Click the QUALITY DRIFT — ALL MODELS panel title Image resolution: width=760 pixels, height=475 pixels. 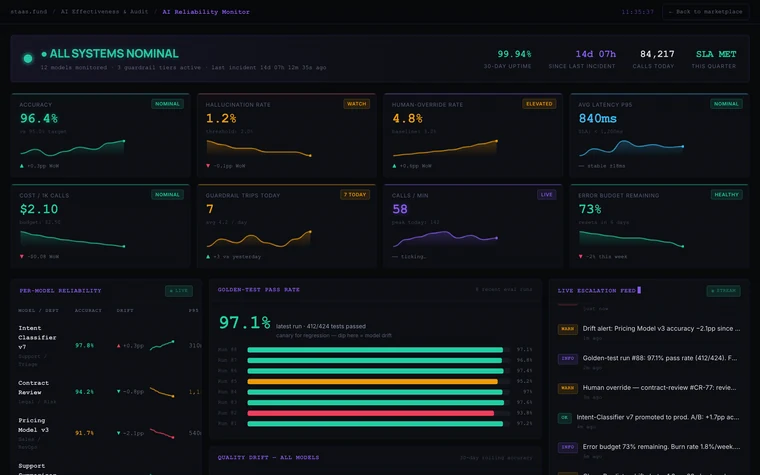pyautogui.click(x=269, y=458)
